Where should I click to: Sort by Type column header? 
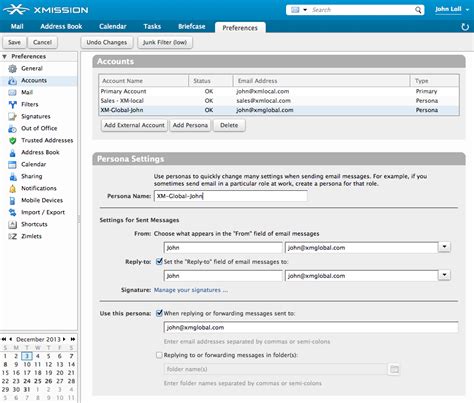click(435, 81)
